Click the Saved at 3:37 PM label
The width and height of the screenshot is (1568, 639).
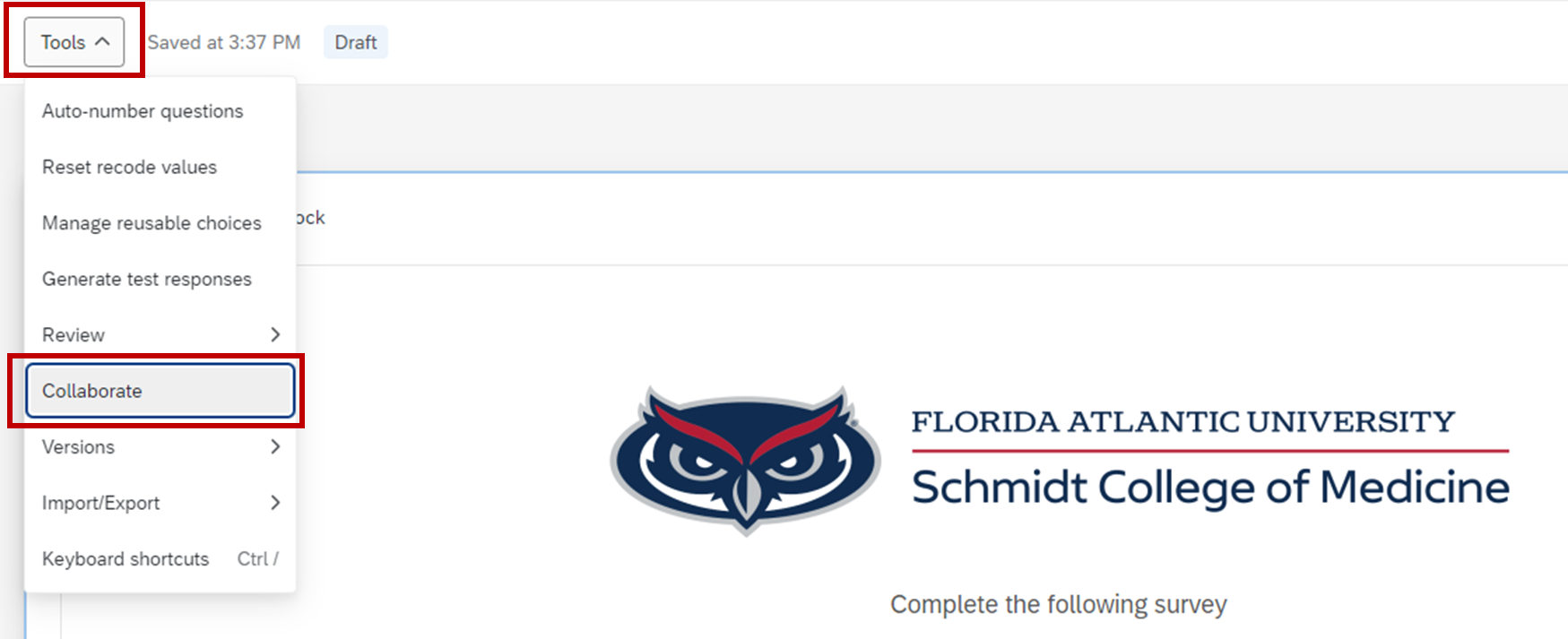[x=224, y=42]
